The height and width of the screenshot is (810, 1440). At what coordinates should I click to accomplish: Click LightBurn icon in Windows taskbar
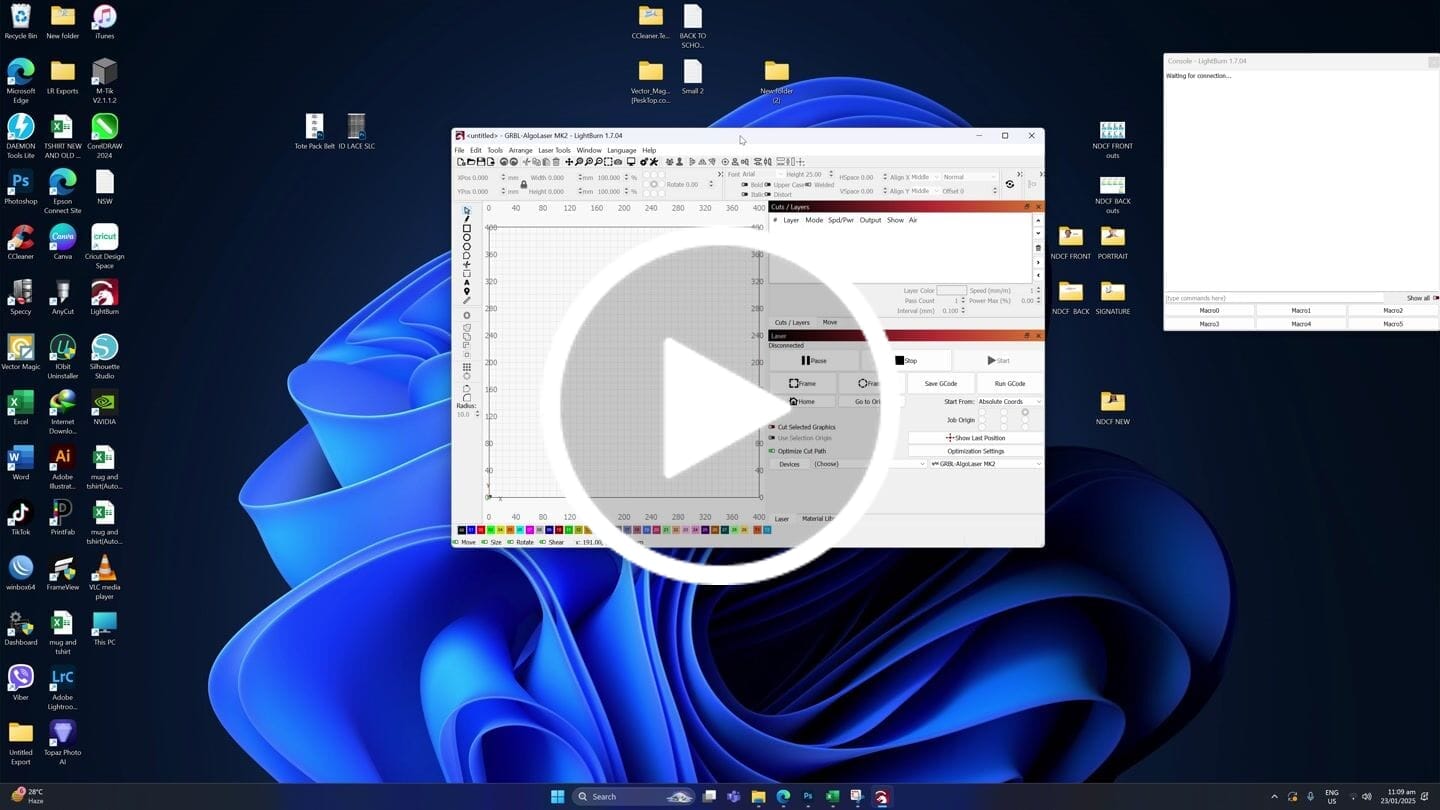(x=881, y=796)
